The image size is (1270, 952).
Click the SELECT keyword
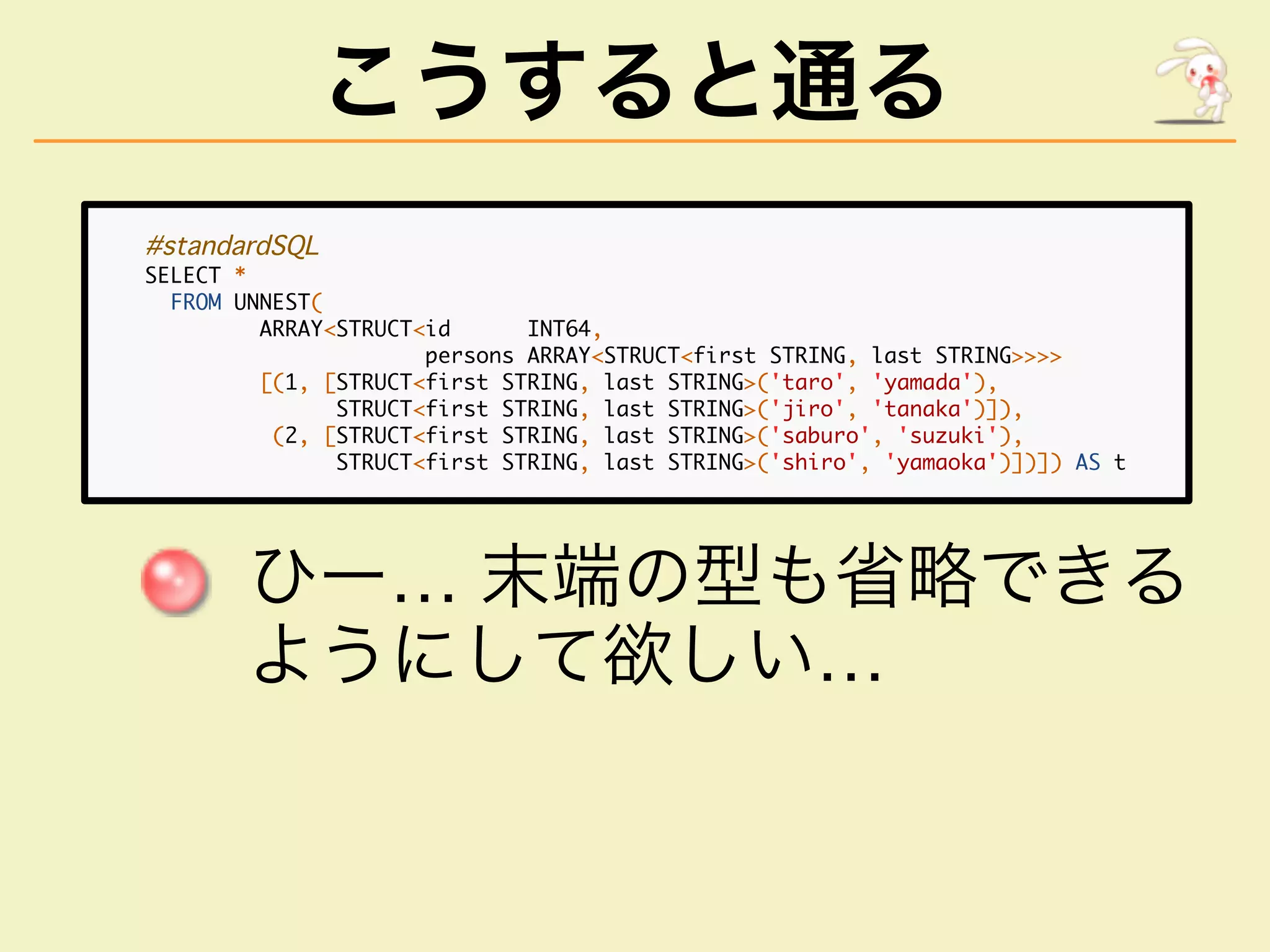tap(182, 275)
